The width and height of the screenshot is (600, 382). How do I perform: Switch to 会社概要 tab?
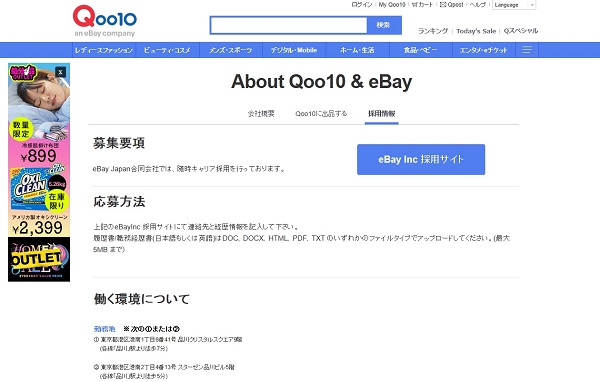pos(261,114)
